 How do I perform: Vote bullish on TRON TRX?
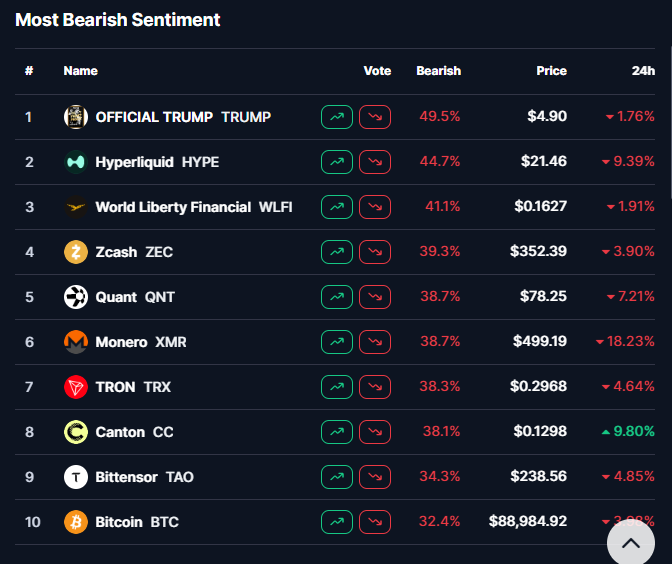click(x=337, y=387)
